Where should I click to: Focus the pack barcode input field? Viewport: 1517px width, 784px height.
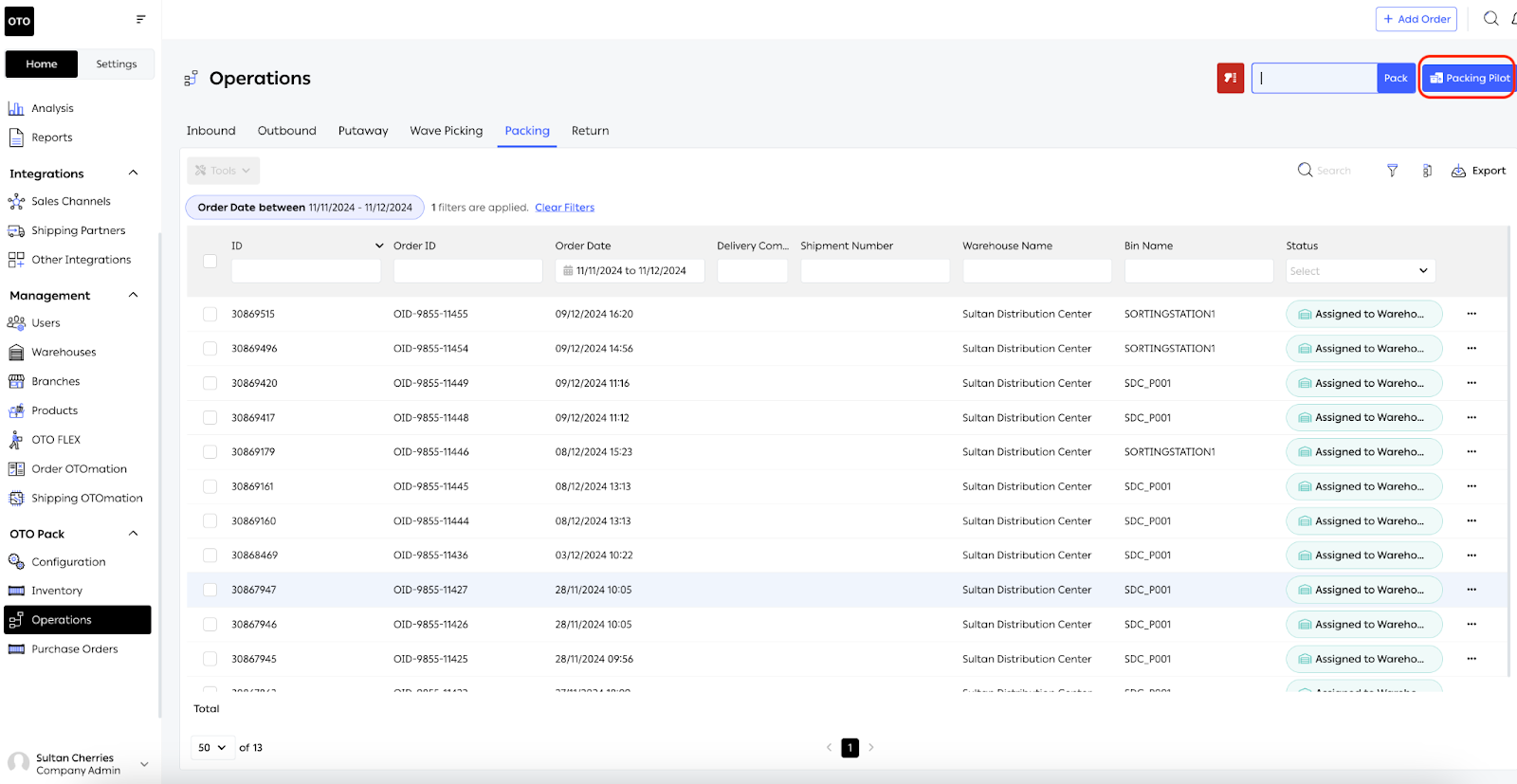[1314, 78]
